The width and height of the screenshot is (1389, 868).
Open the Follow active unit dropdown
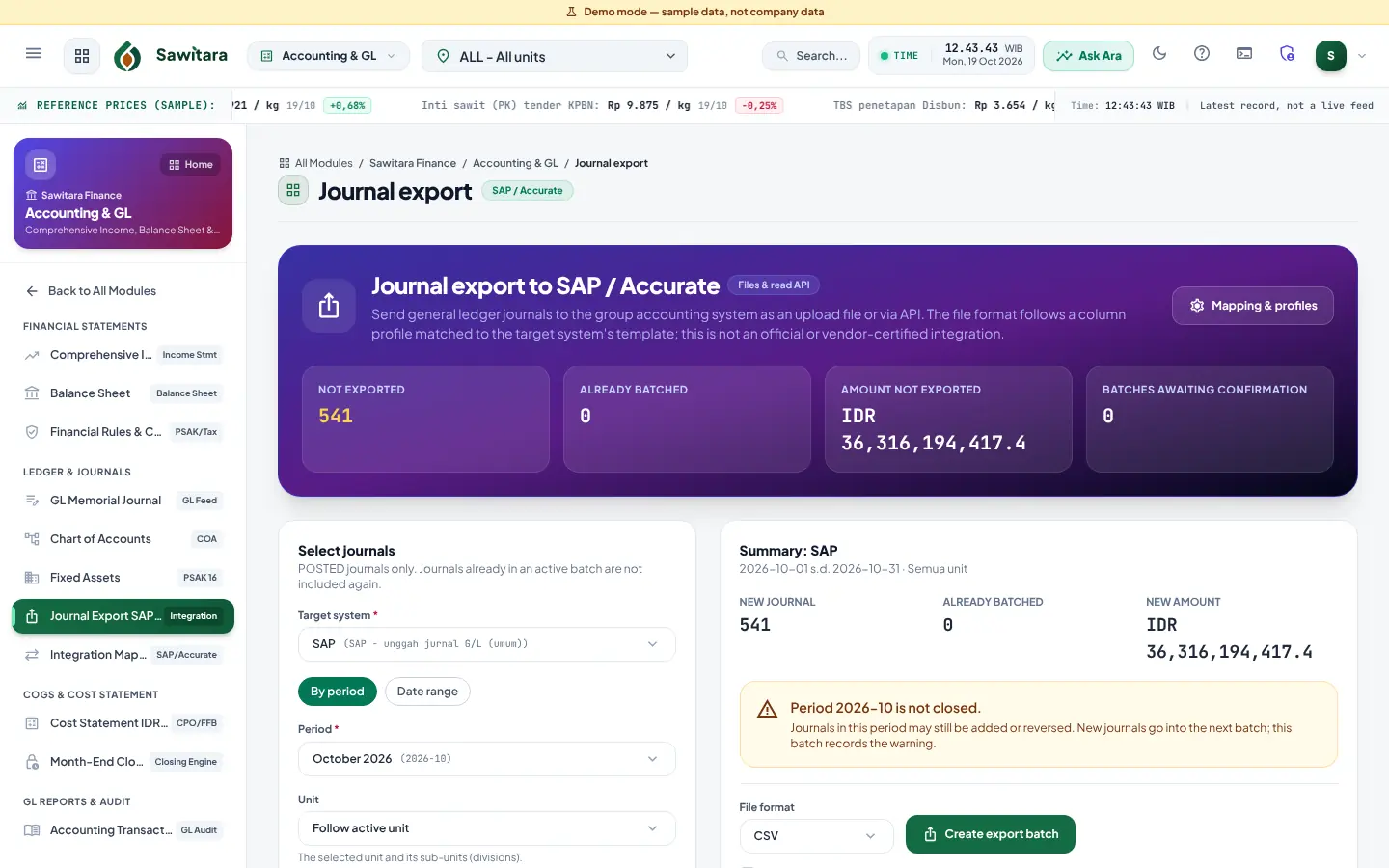487,828
